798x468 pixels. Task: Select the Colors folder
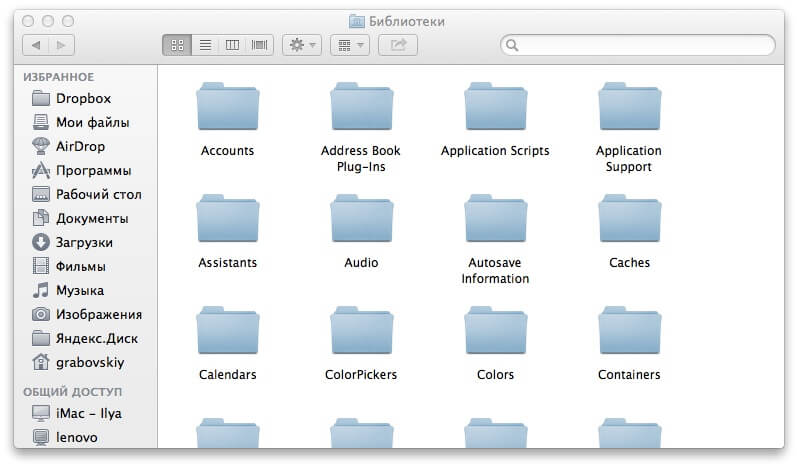[x=495, y=343]
